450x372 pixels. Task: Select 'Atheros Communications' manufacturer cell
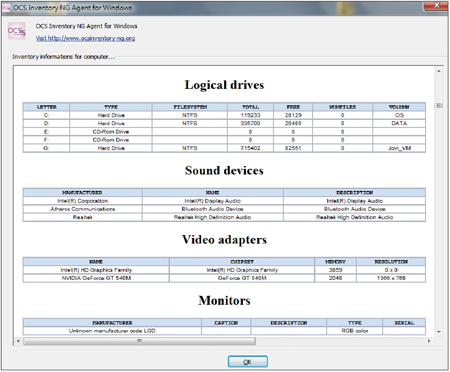tap(82, 209)
